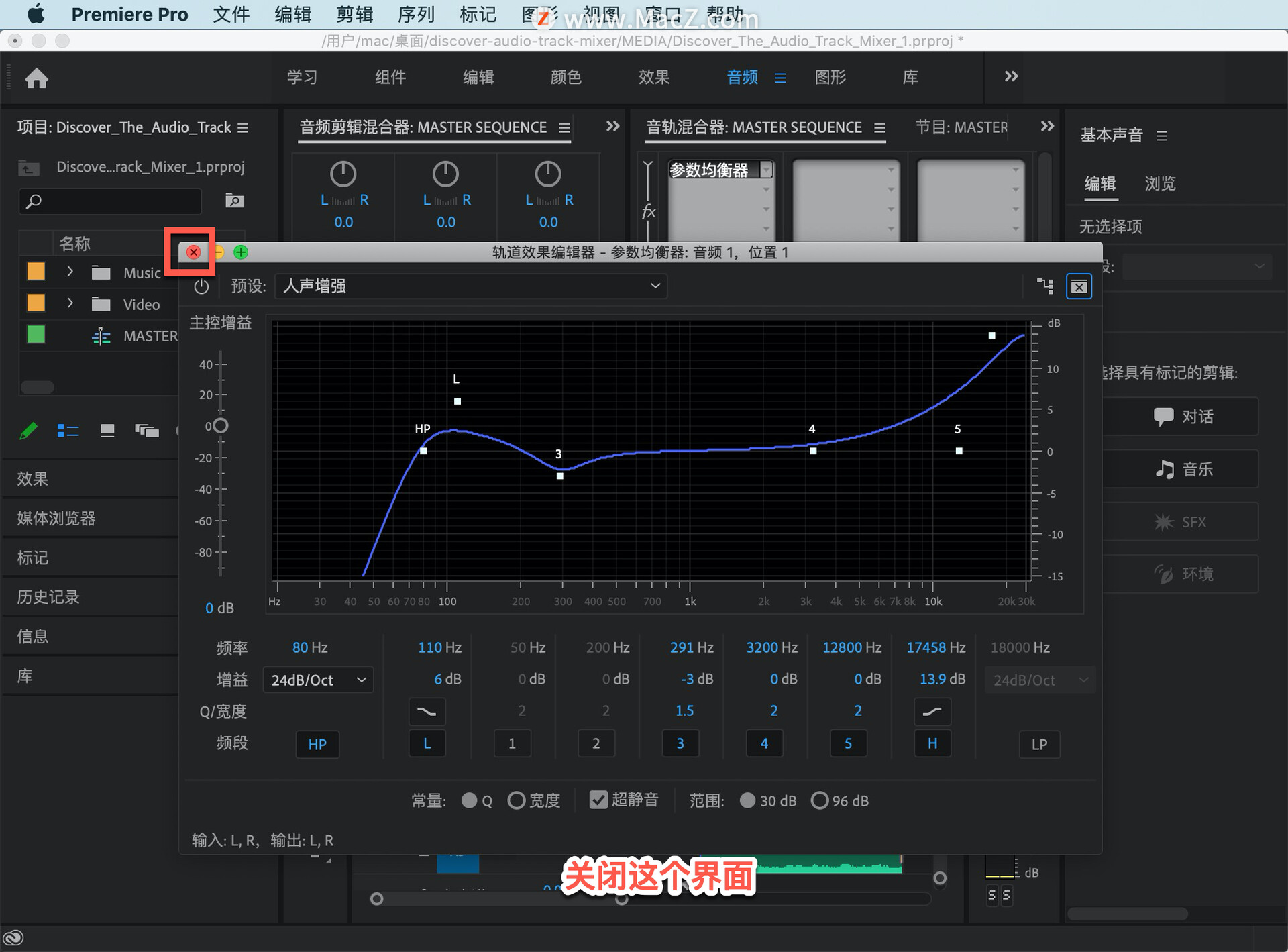This screenshot has width=1288, height=952.
Task: Toggle the EQ effect power button
Action: [201, 286]
